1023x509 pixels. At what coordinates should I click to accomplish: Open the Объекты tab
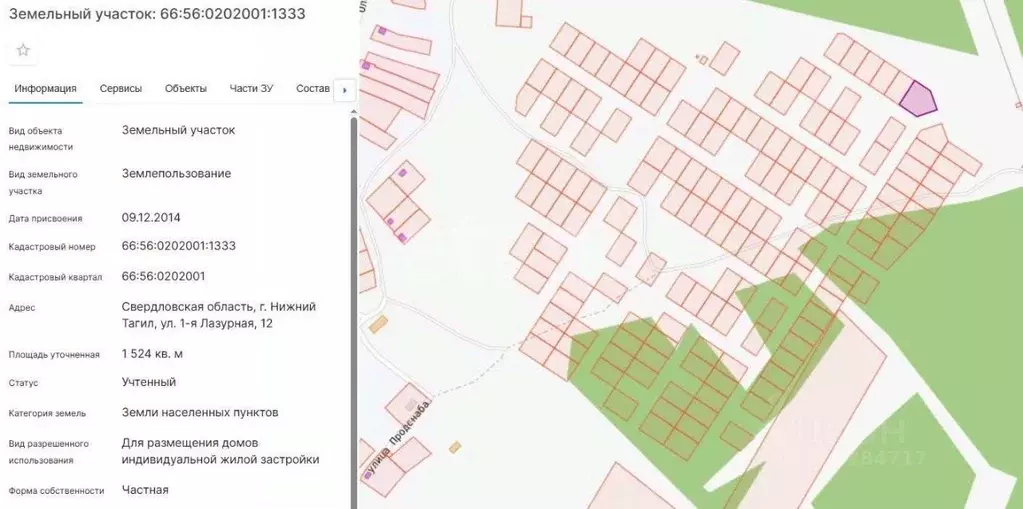click(x=185, y=88)
